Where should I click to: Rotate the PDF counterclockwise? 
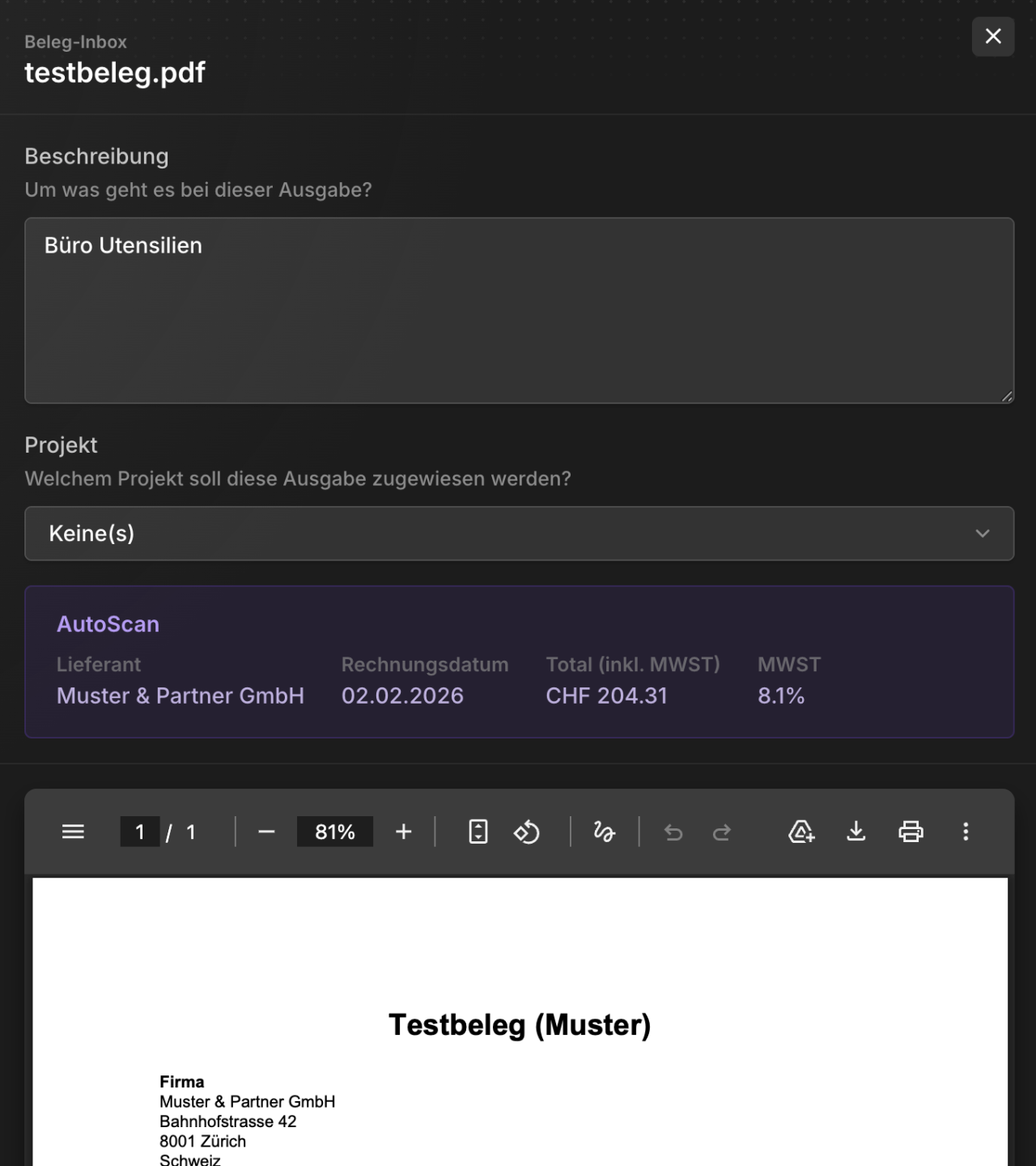(527, 832)
